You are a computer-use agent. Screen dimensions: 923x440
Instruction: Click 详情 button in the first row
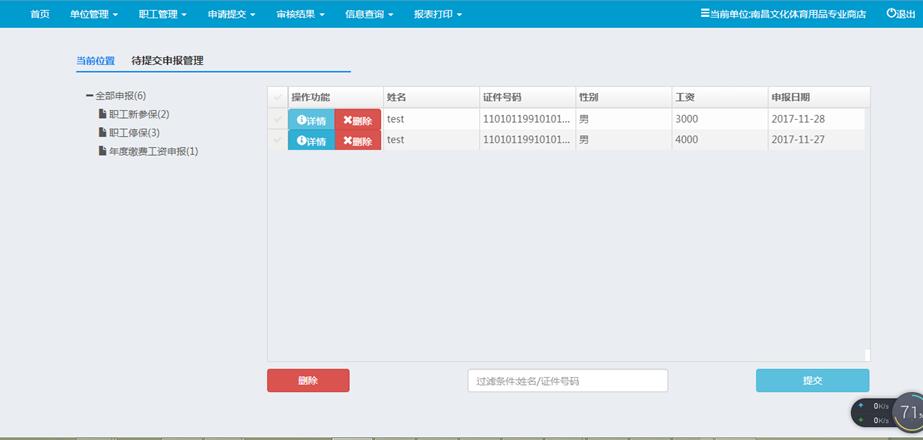(x=311, y=120)
